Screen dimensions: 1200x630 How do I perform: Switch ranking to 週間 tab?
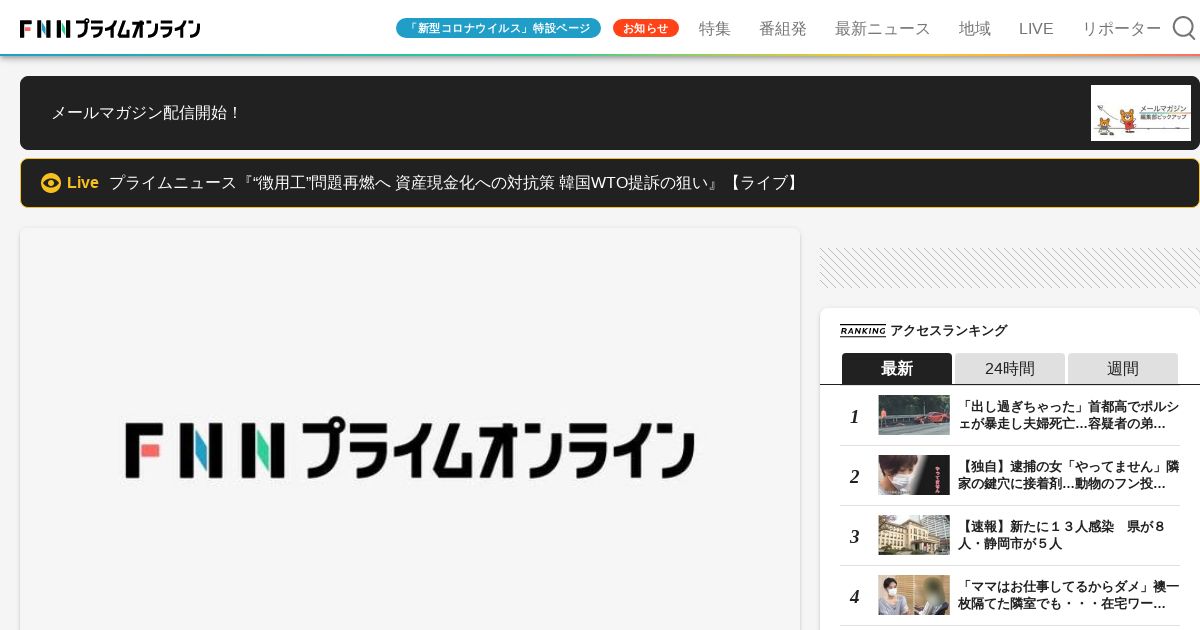(x=1123, y=368)
